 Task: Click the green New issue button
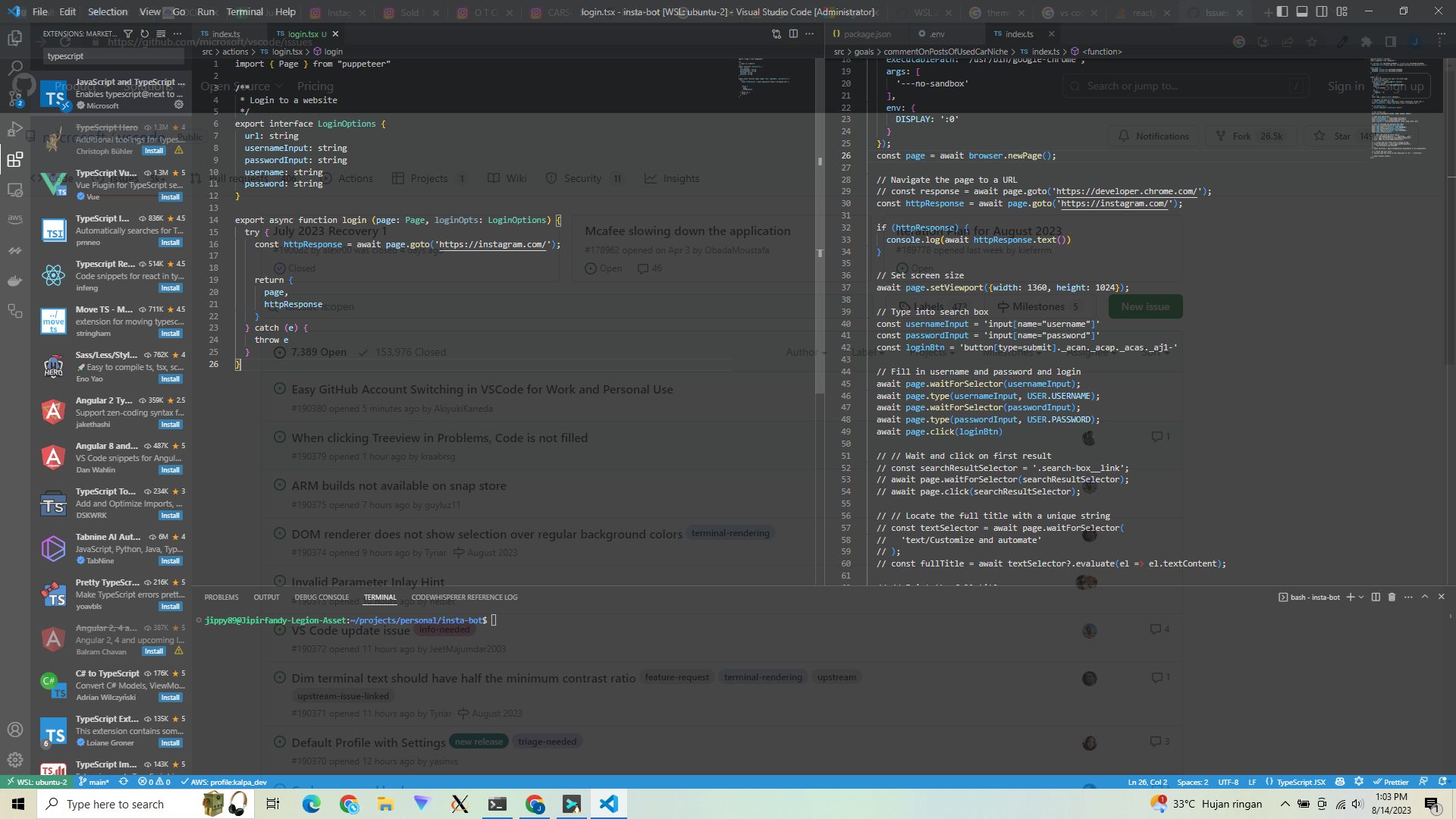tap(1145, 306)
